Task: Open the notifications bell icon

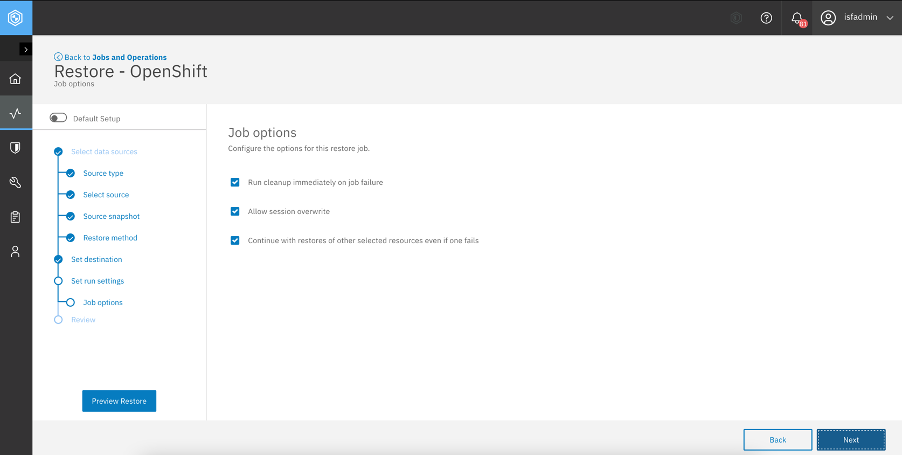Action: pos(797,18)
